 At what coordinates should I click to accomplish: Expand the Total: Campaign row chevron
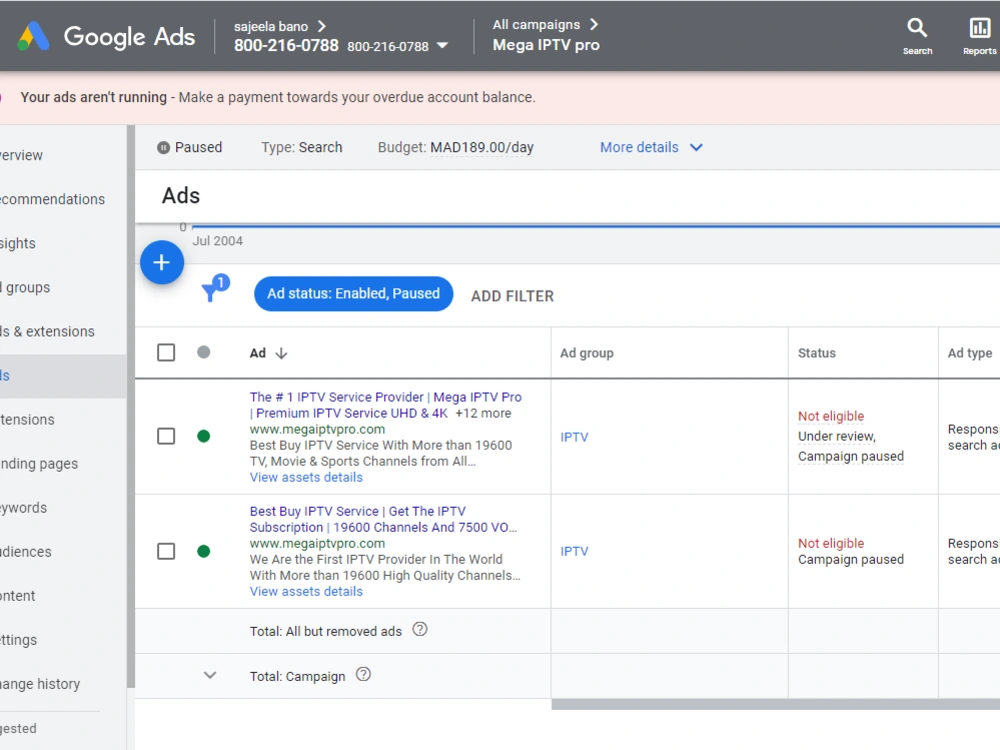(x=210, y=675)
